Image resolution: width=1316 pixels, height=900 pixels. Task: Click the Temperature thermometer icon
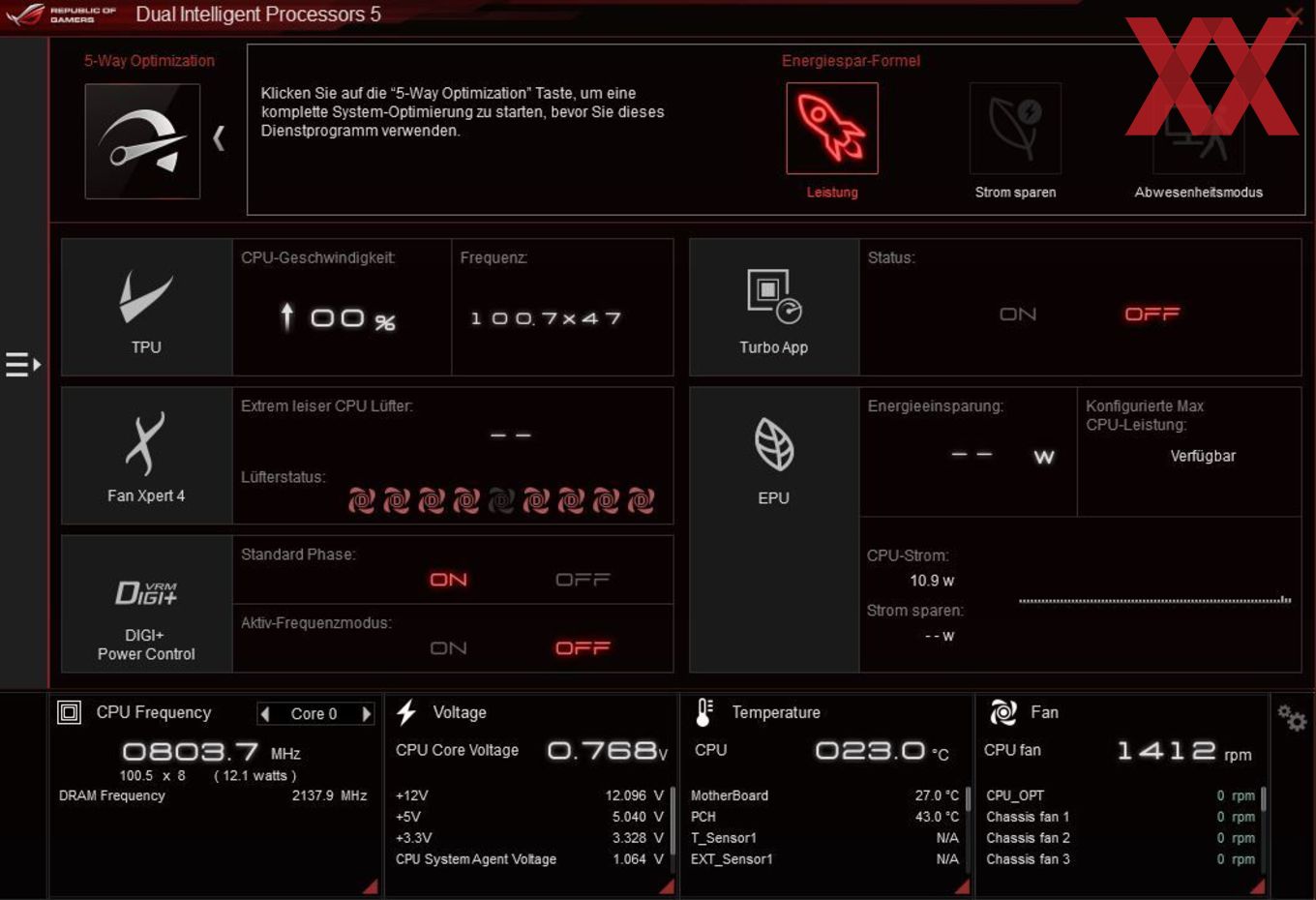click(x=704, y=713)
